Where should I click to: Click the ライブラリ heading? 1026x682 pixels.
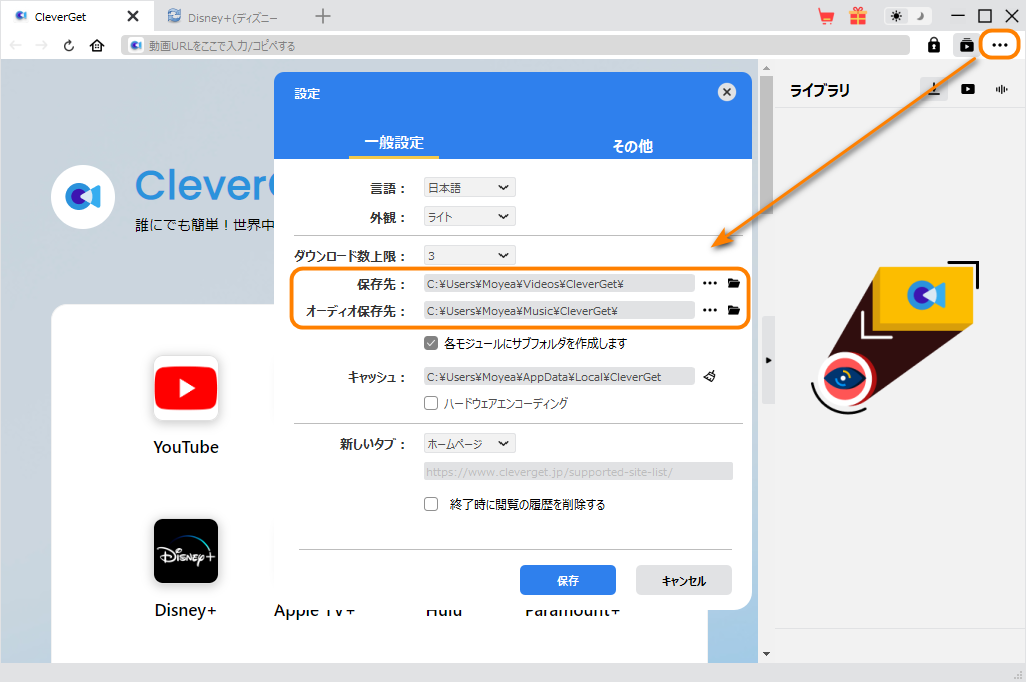[x=819, y=90]
